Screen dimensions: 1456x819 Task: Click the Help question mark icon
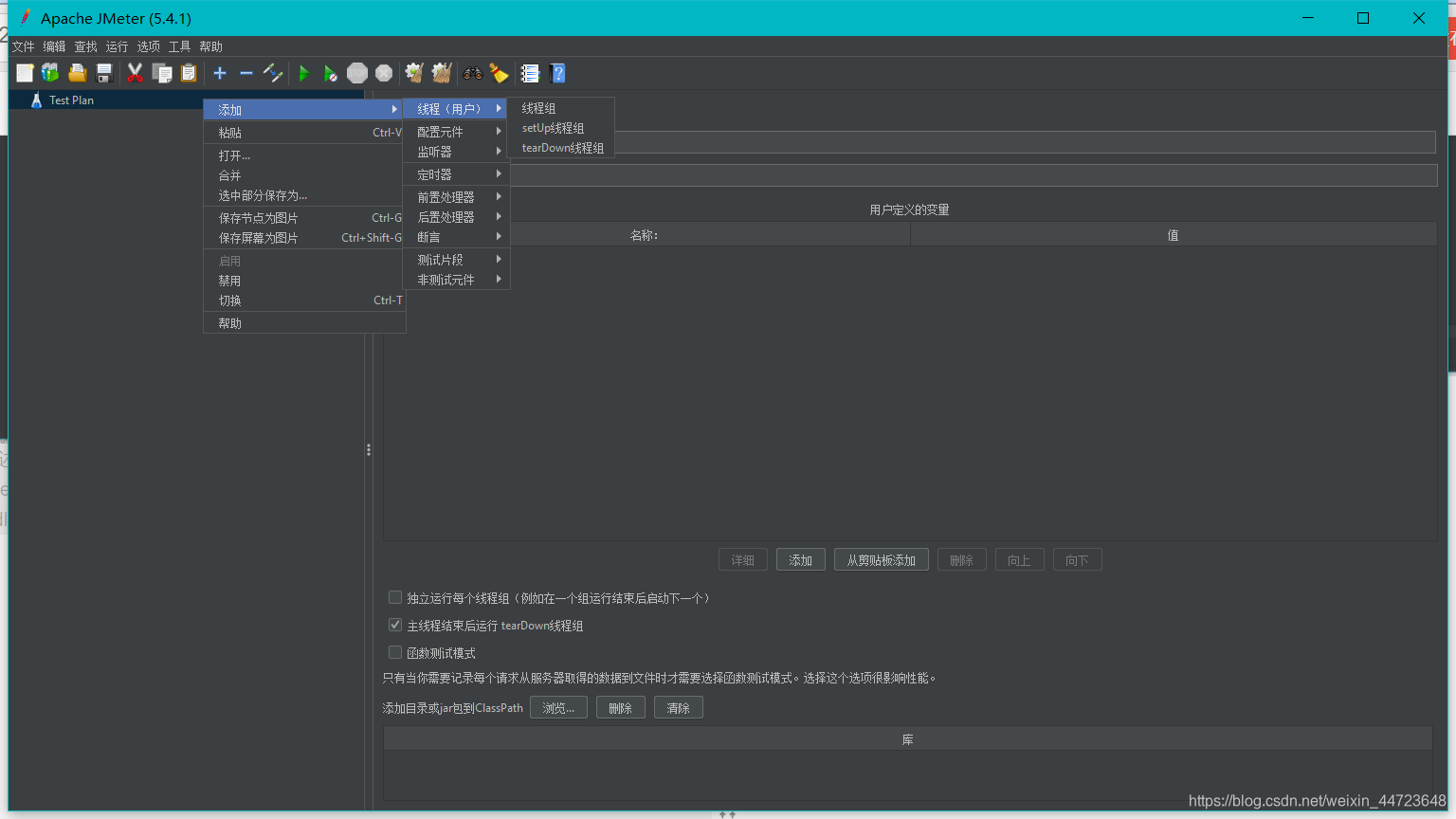(557, 73)
